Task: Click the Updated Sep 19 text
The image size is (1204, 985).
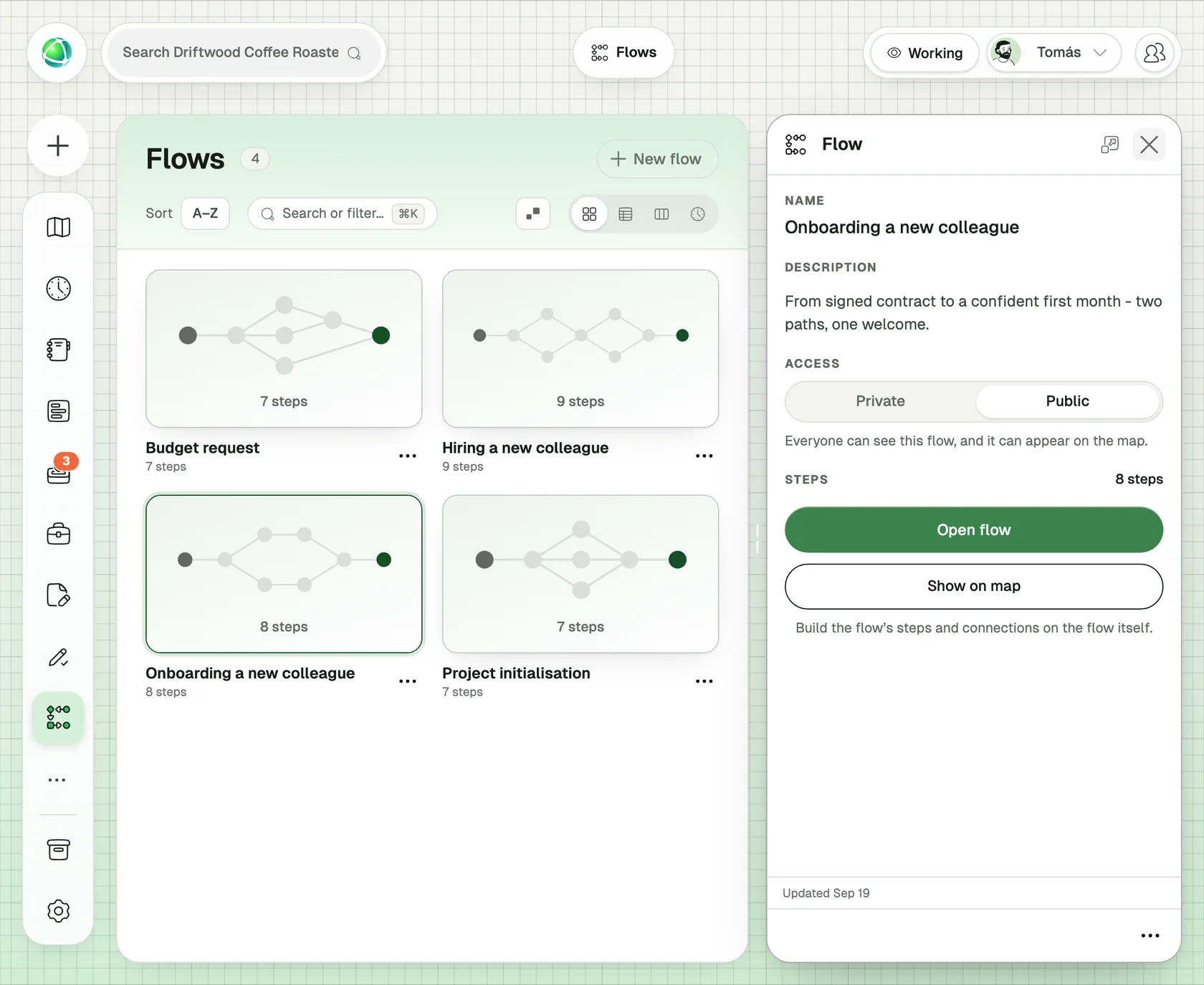Action: click(826, 893)
